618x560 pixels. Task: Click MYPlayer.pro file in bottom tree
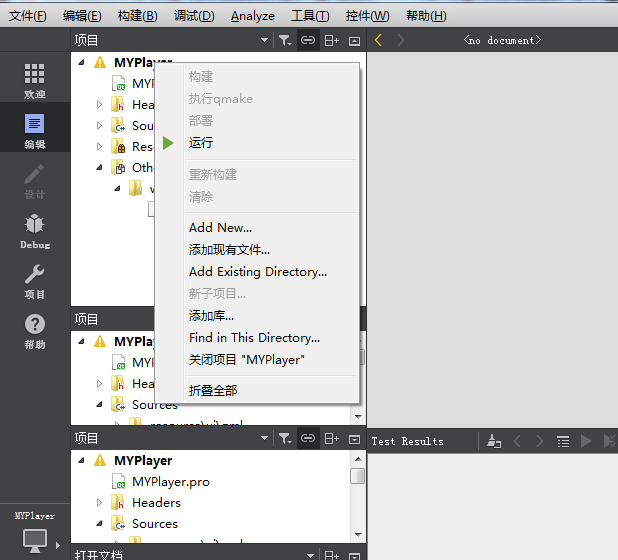171,482
